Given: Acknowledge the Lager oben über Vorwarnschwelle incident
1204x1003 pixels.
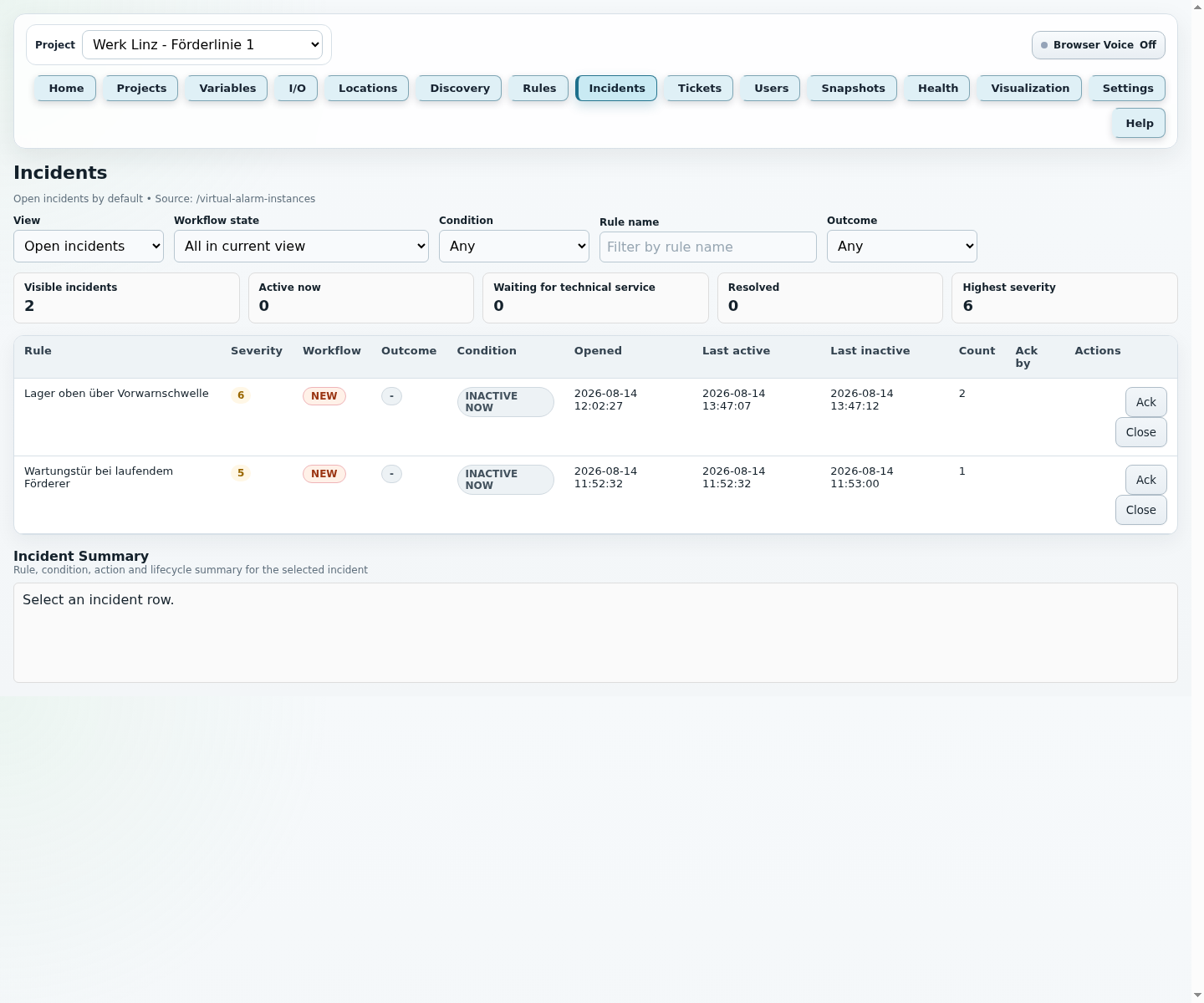Looking at the screenshot, I should click(1145, 402).
